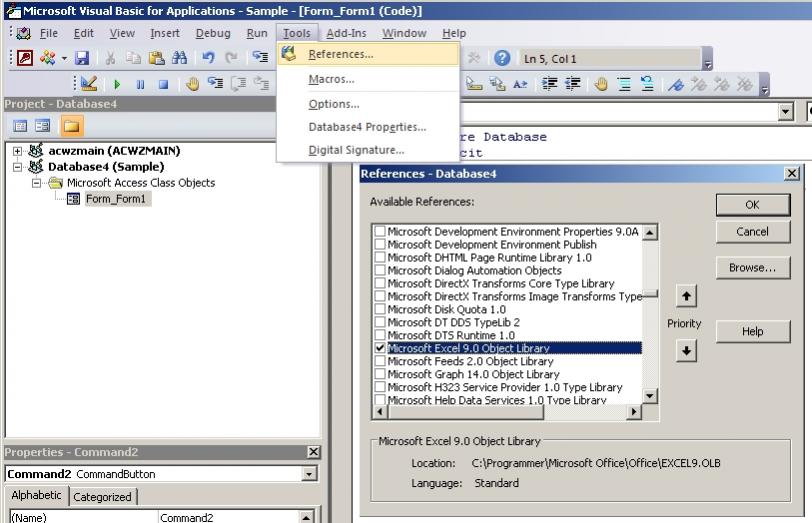The image size is (812, 523).
Task: Click the Break pause icon
Action: point(140,84)
